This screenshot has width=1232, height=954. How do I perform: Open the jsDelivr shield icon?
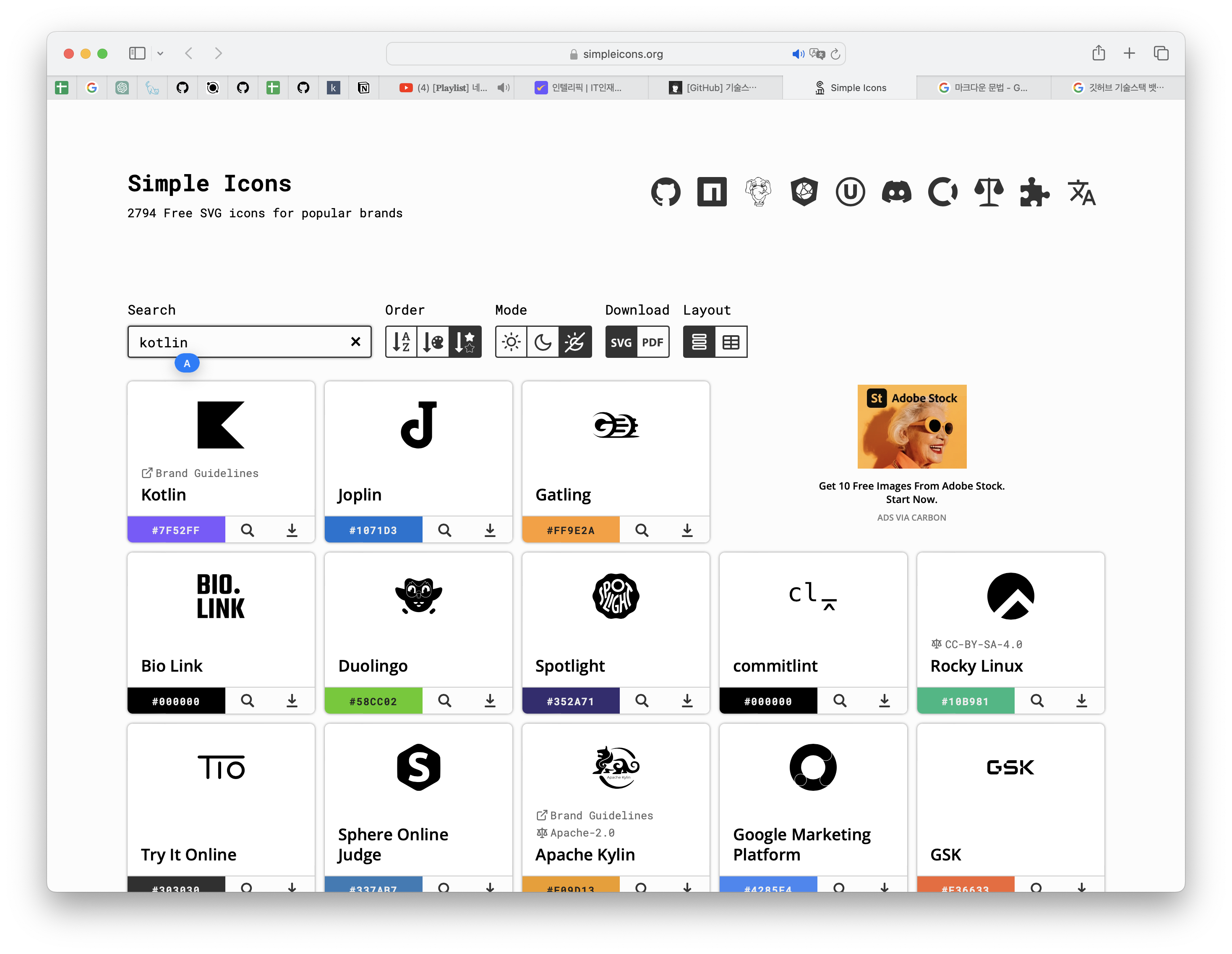804,192
